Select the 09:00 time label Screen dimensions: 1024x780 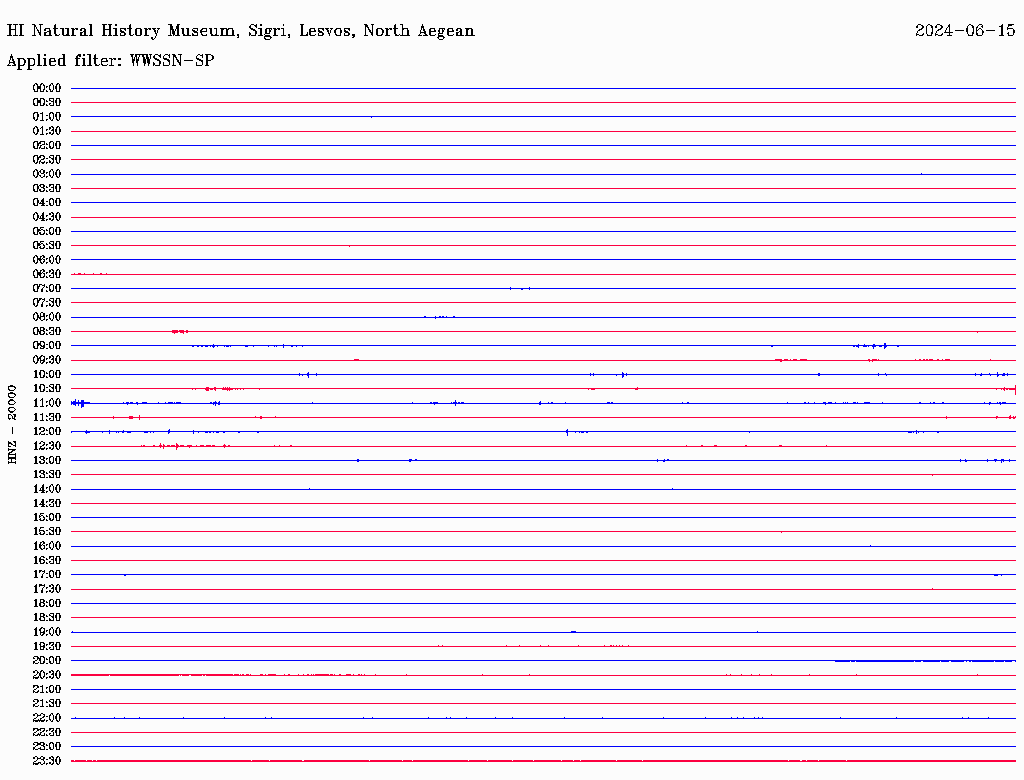[x=47, y=346]
